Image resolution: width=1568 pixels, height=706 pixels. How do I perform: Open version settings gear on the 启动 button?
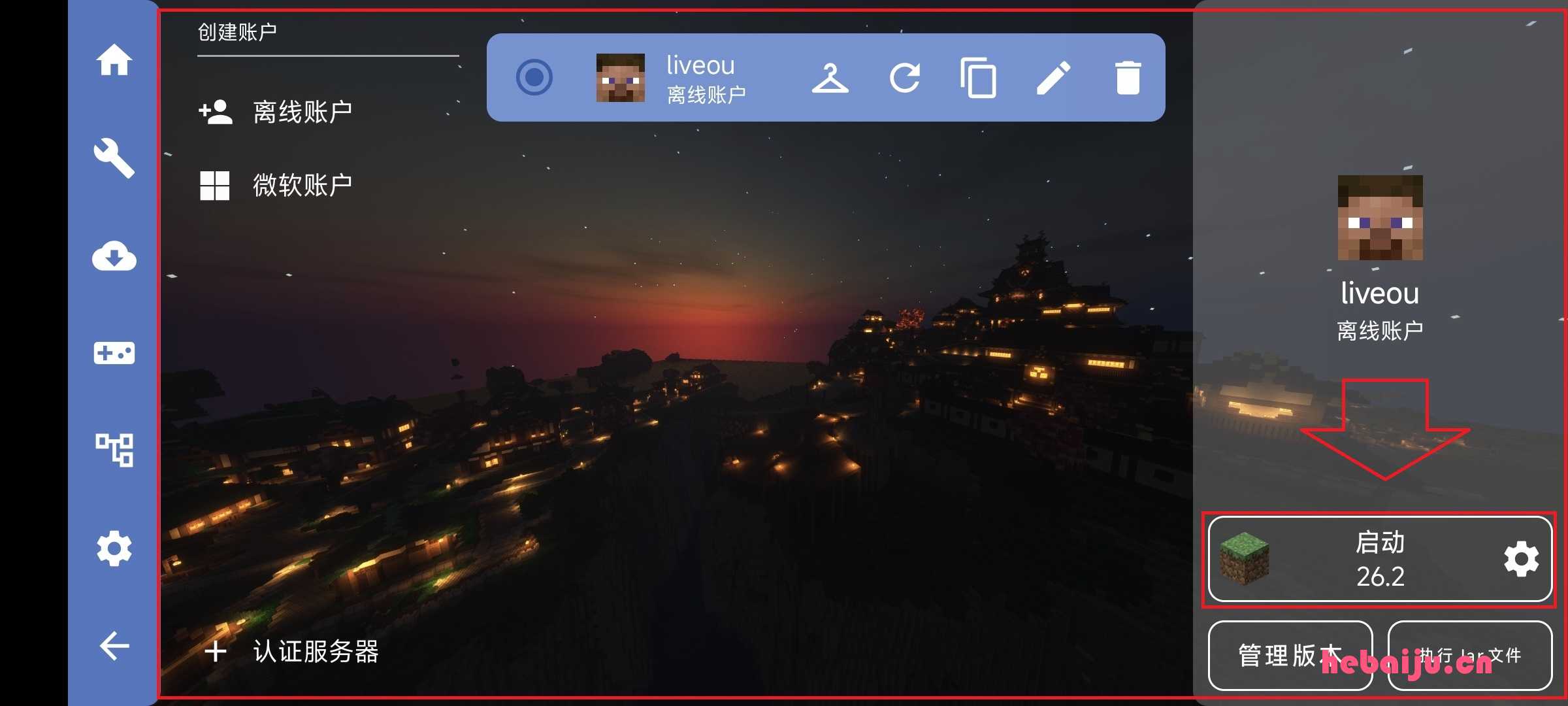coord(1522,559)
